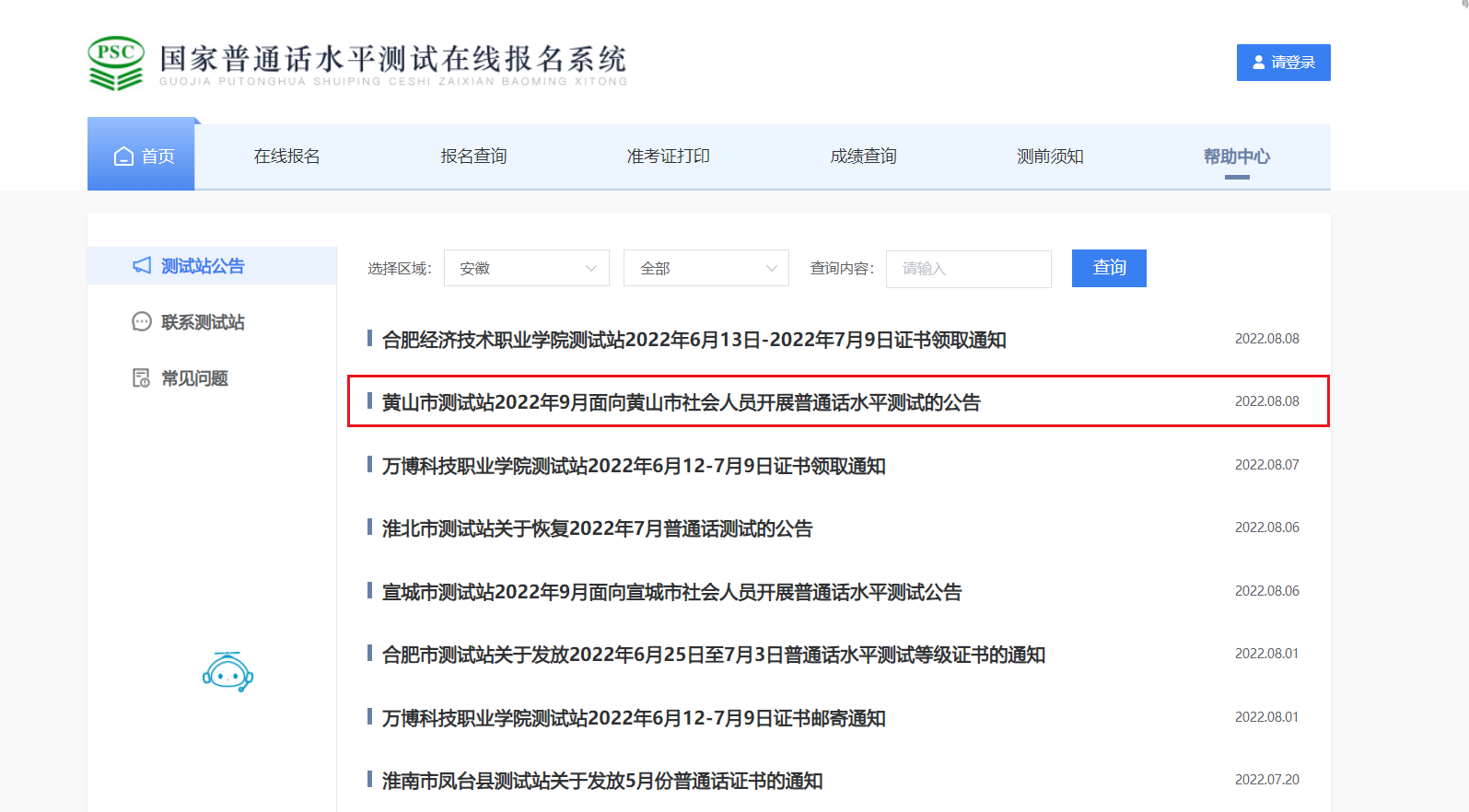1469x812 pixels.
Task: Click the 选择区域 label
Action: (400, 269)
